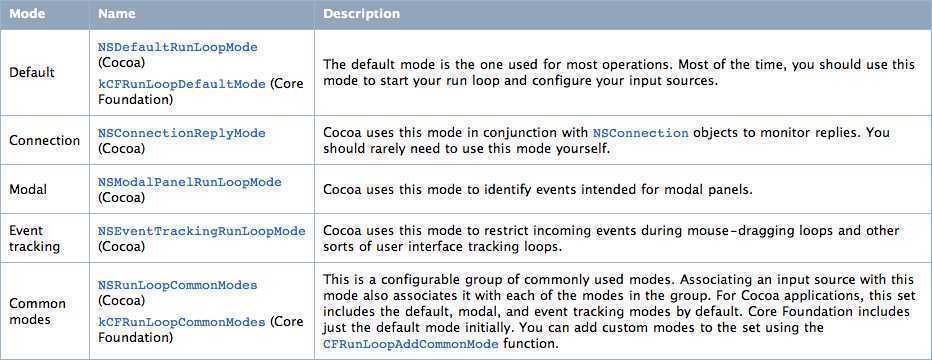Click NSConnection link in description
This screenshot has width=932, height=360.
click(641, 132)
